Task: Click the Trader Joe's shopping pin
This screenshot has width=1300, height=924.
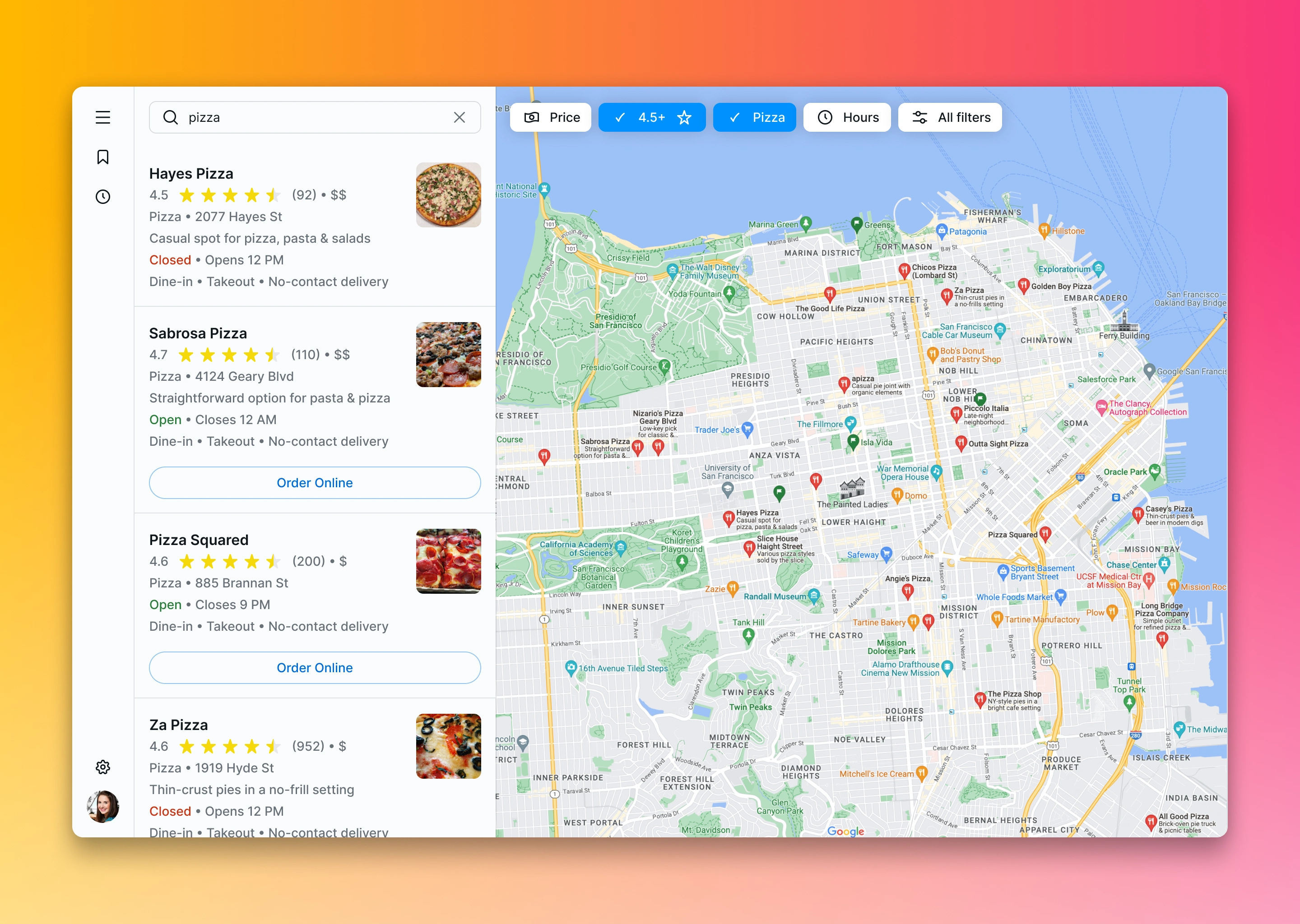Action: coord(747,428)
